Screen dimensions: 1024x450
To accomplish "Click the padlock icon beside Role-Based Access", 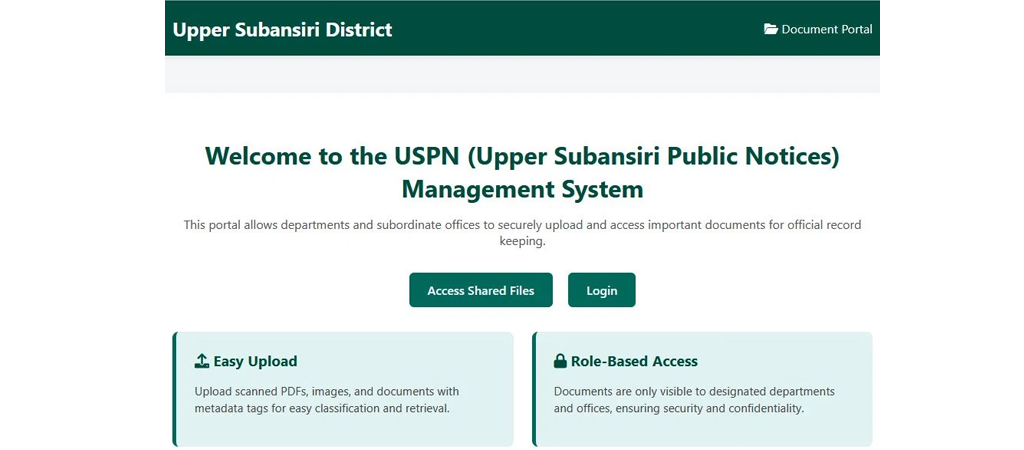I will (560, 361).
